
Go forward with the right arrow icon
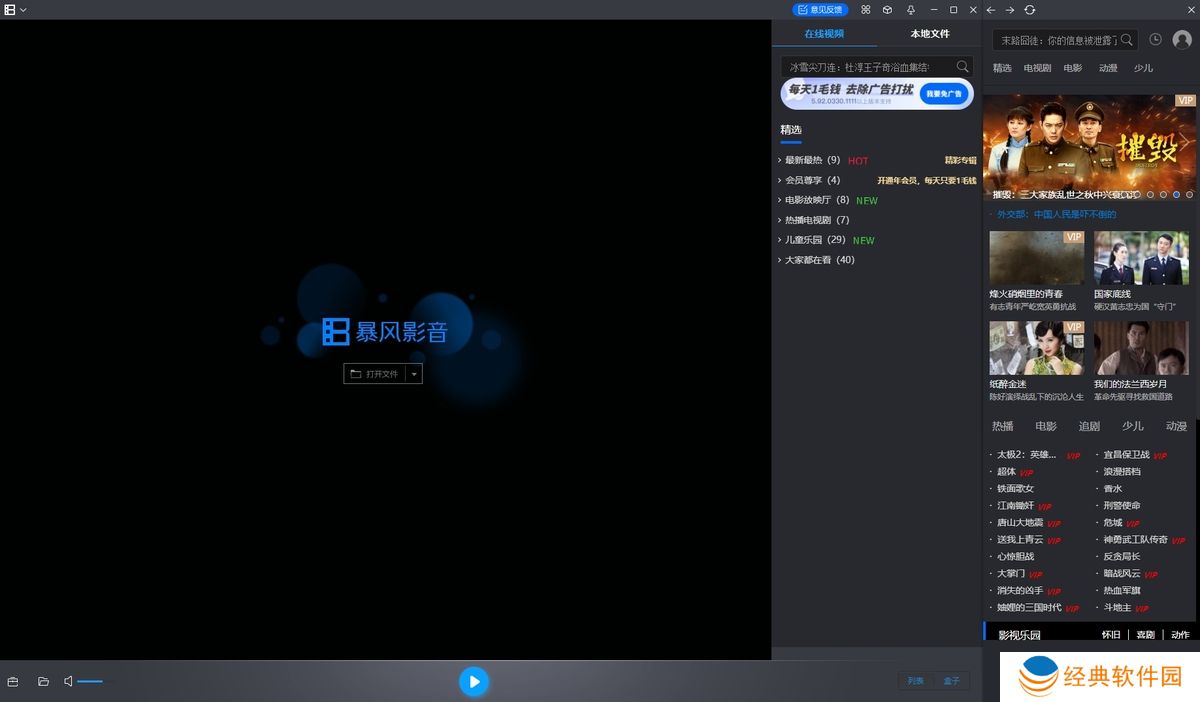(1010, 9)
